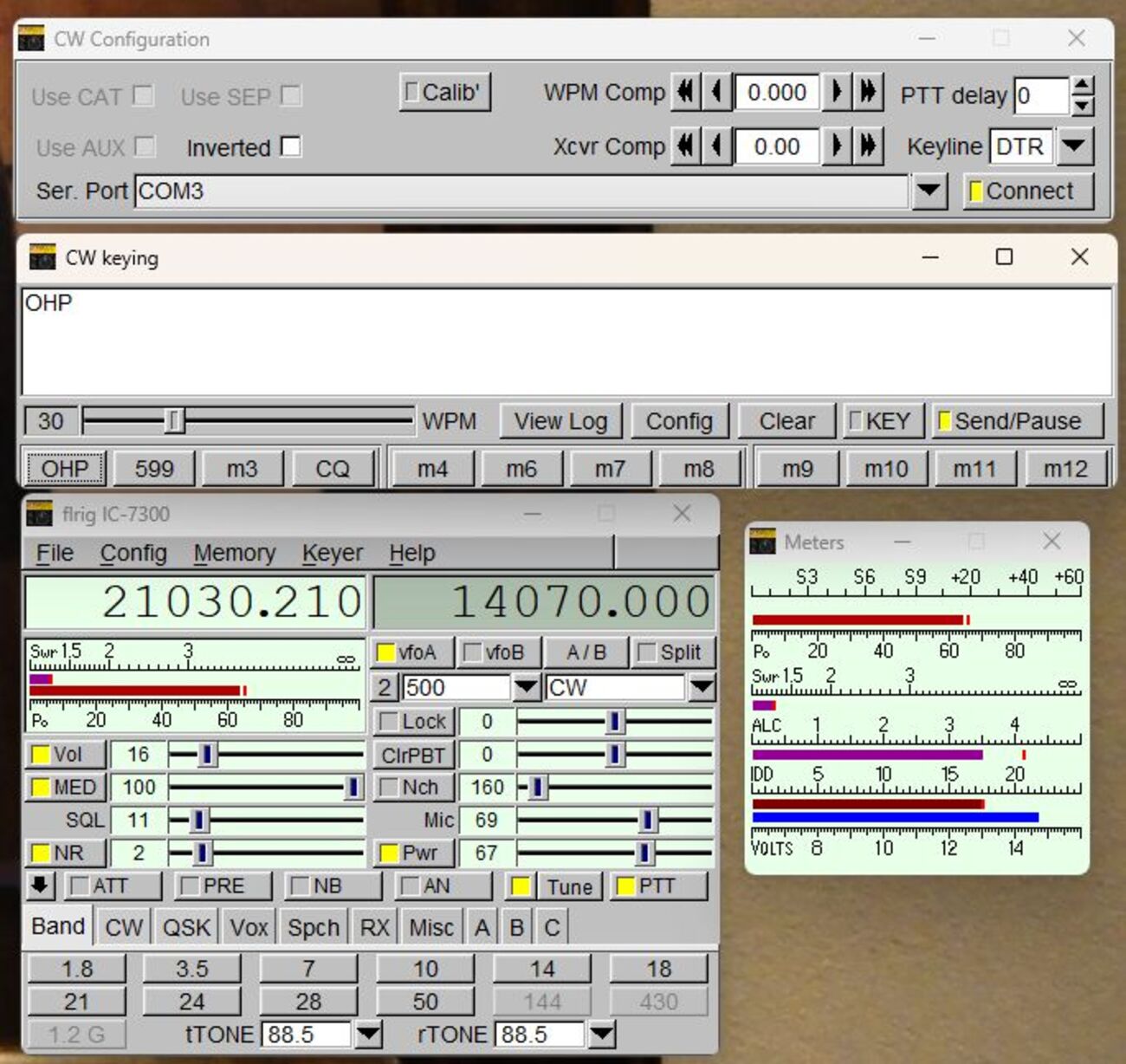Screen dimensions: 1126x1064
Task: Click the Connect button
Action: tap(1028, 191)
